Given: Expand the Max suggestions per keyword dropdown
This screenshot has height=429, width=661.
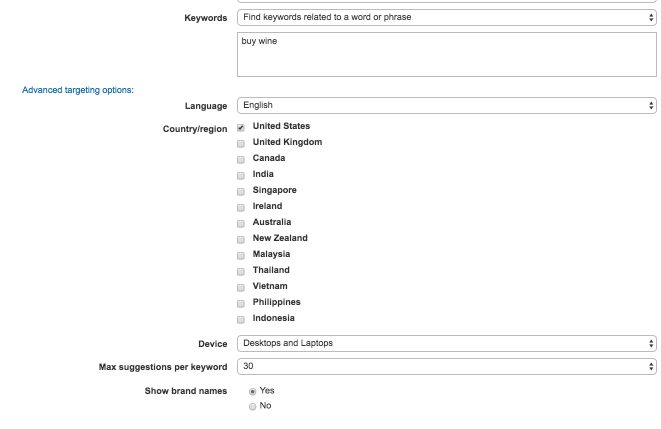Looking at the screenshot, I should (446, 366).
